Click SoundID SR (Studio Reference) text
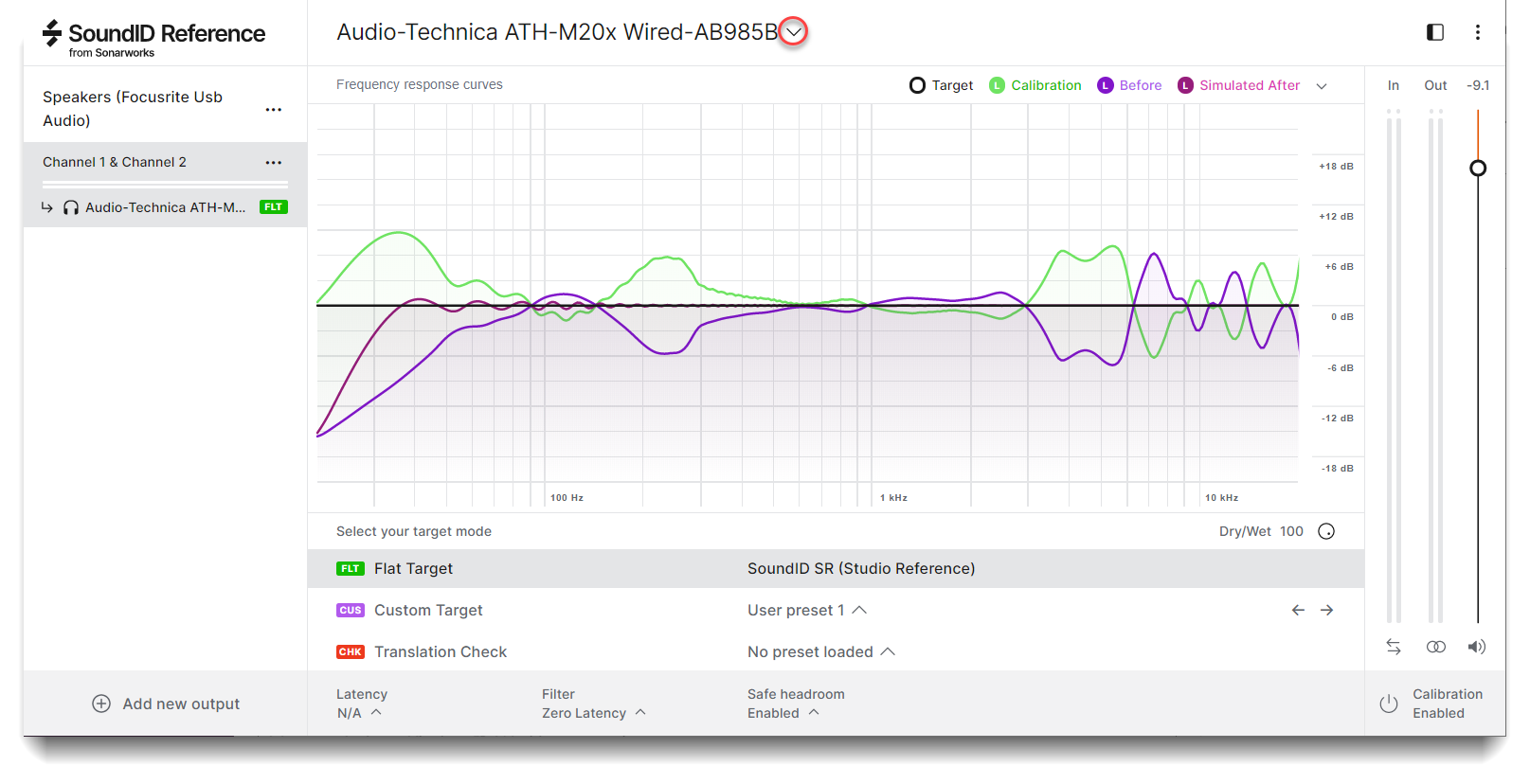 (861, 569)
